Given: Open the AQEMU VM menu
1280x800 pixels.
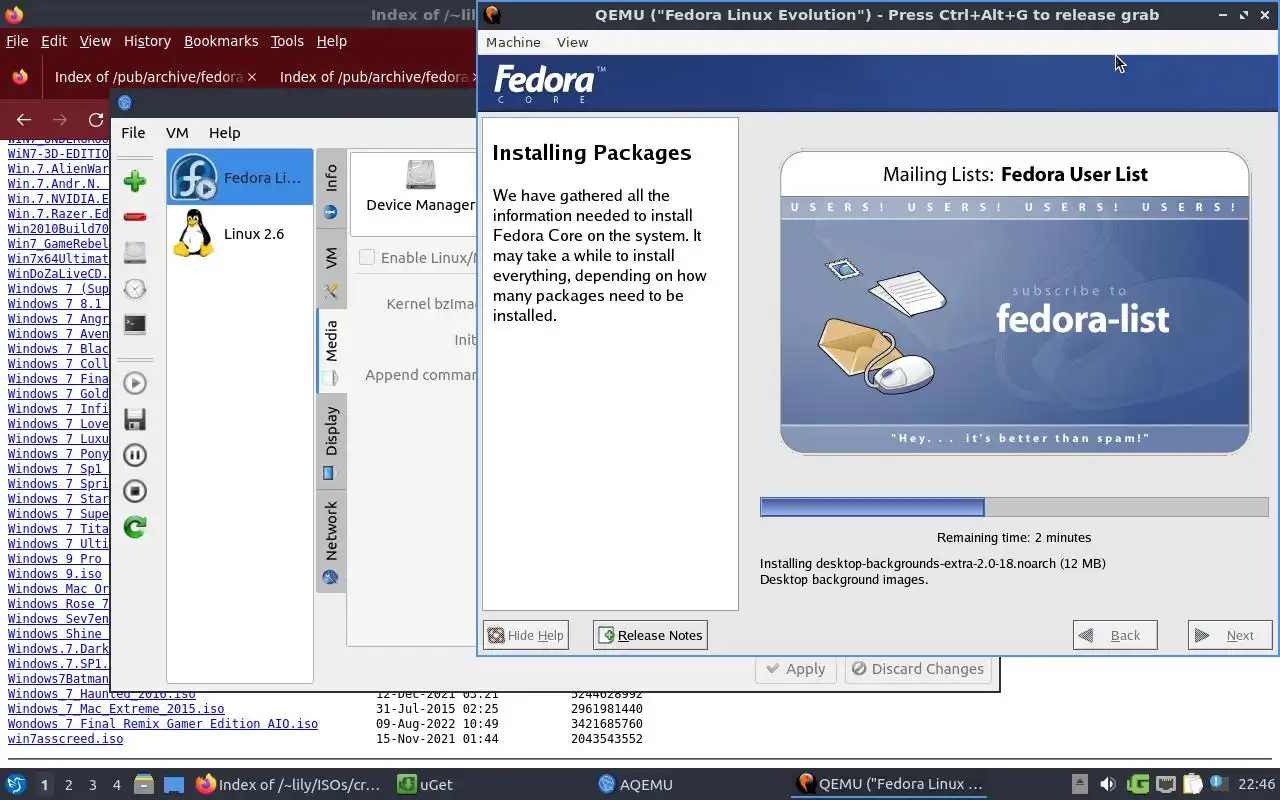Looking at the screenshot, I should (x=177, y=132).
